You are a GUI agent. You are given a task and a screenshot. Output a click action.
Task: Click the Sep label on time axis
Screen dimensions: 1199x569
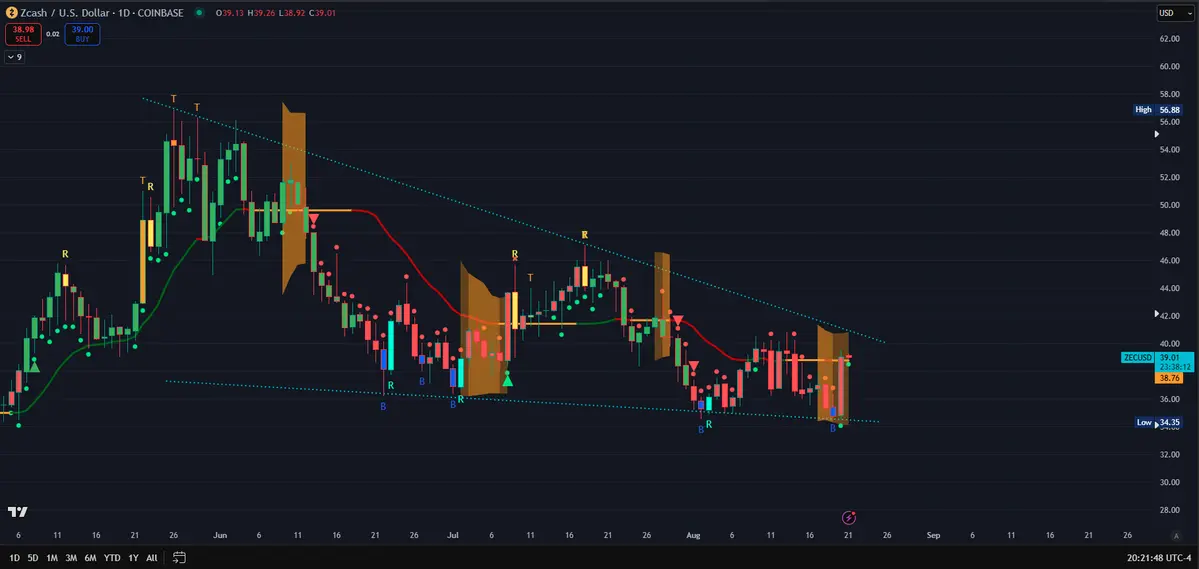coord(933,535)
